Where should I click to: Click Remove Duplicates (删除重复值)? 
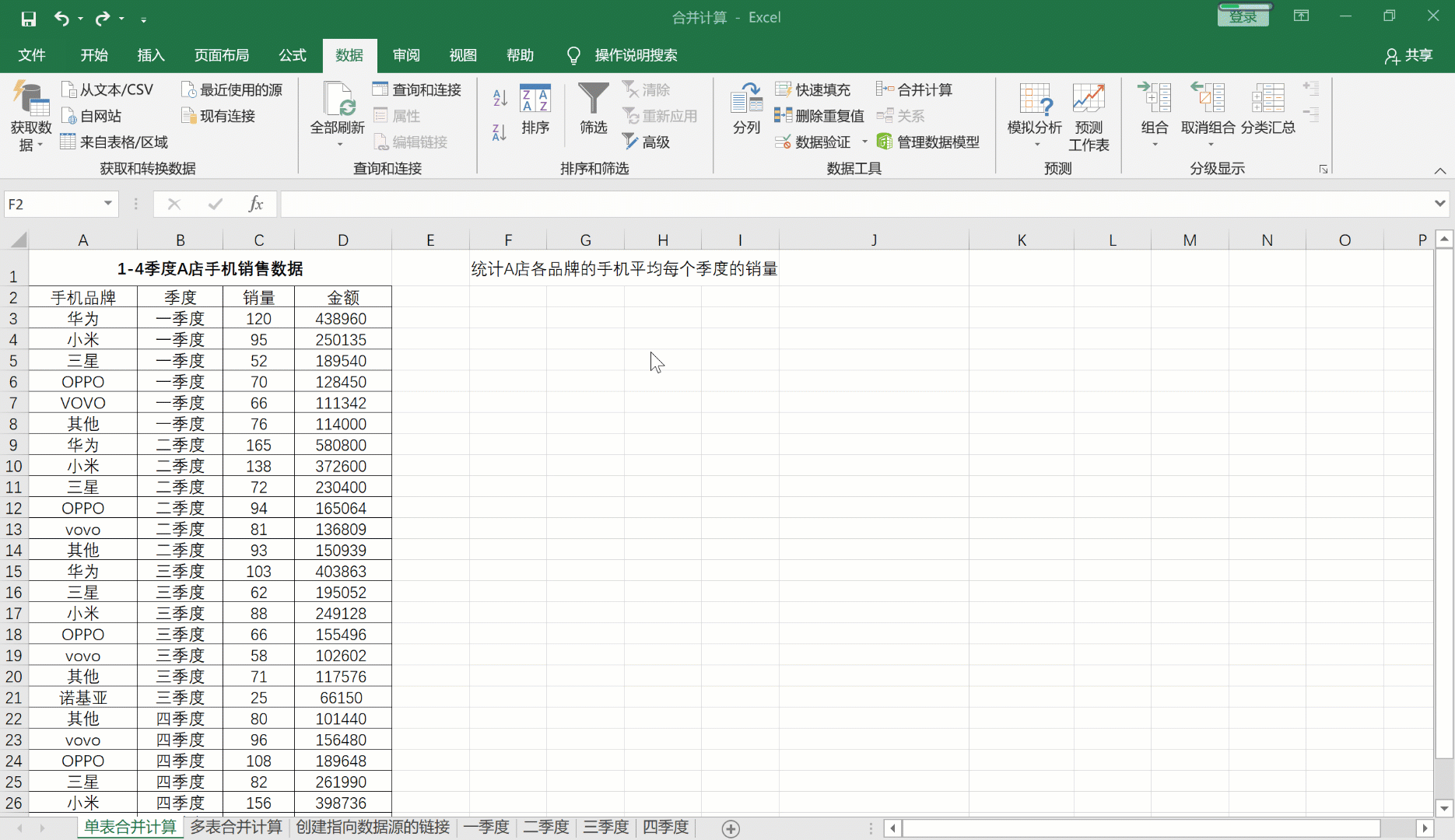point(819,116)
